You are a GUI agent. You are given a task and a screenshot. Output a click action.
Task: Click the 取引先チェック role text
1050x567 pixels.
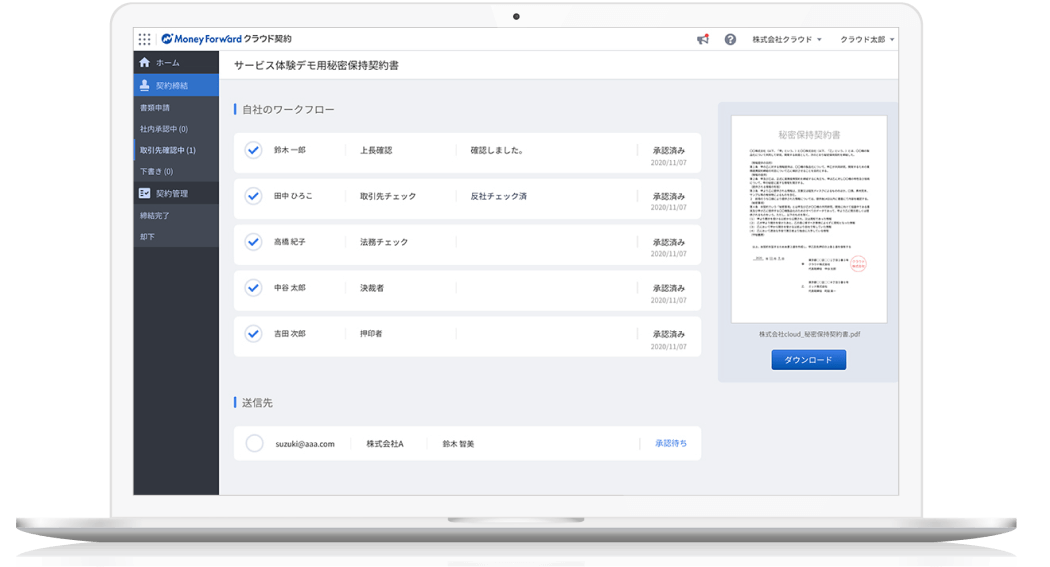(388, 196)
